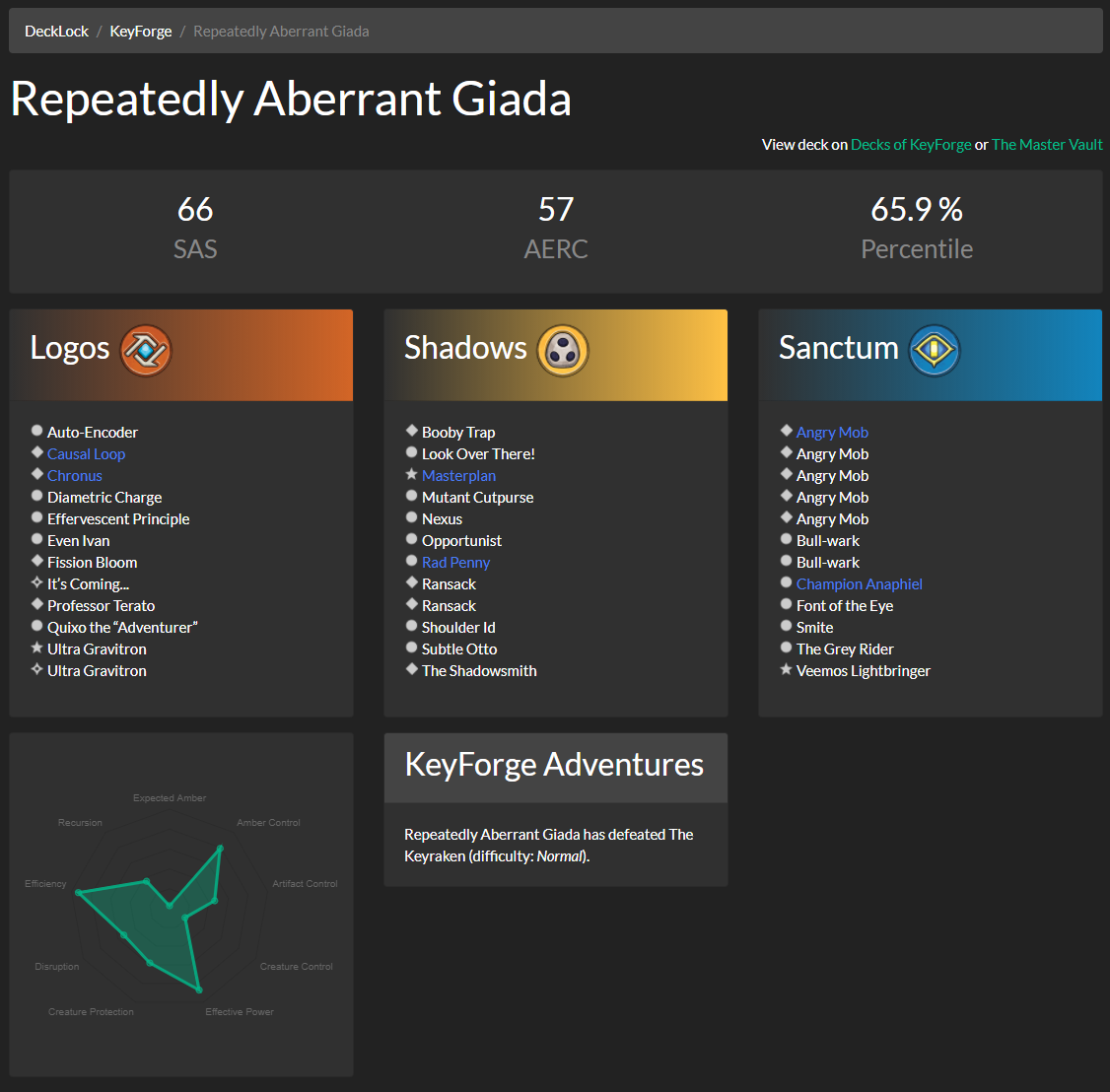1110x1092 pixels.
Task: Click the rarity circle beside Diametric Charge
Action: coord(36,496)
